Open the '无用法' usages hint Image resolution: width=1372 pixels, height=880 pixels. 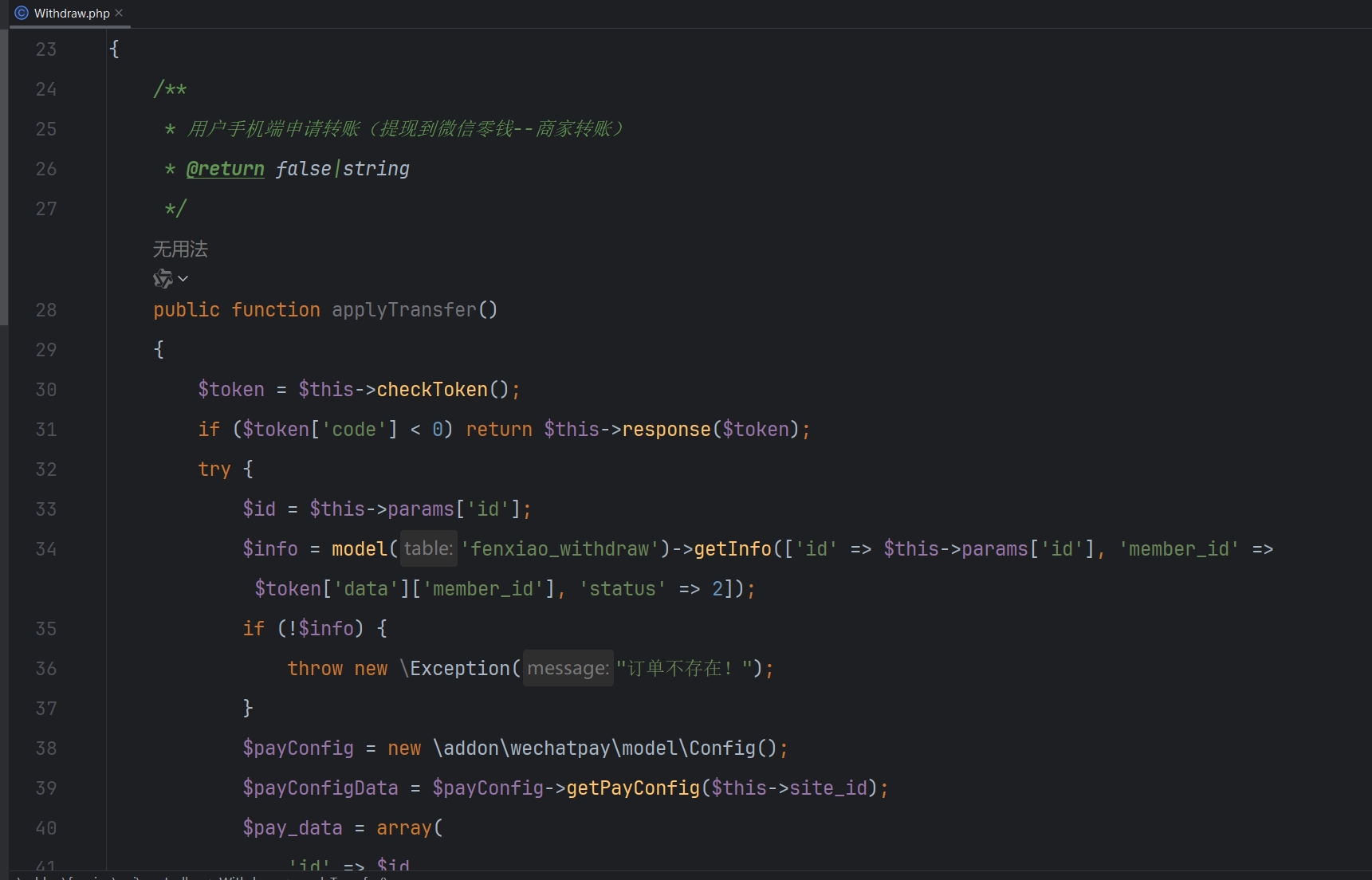pos(180,249)
